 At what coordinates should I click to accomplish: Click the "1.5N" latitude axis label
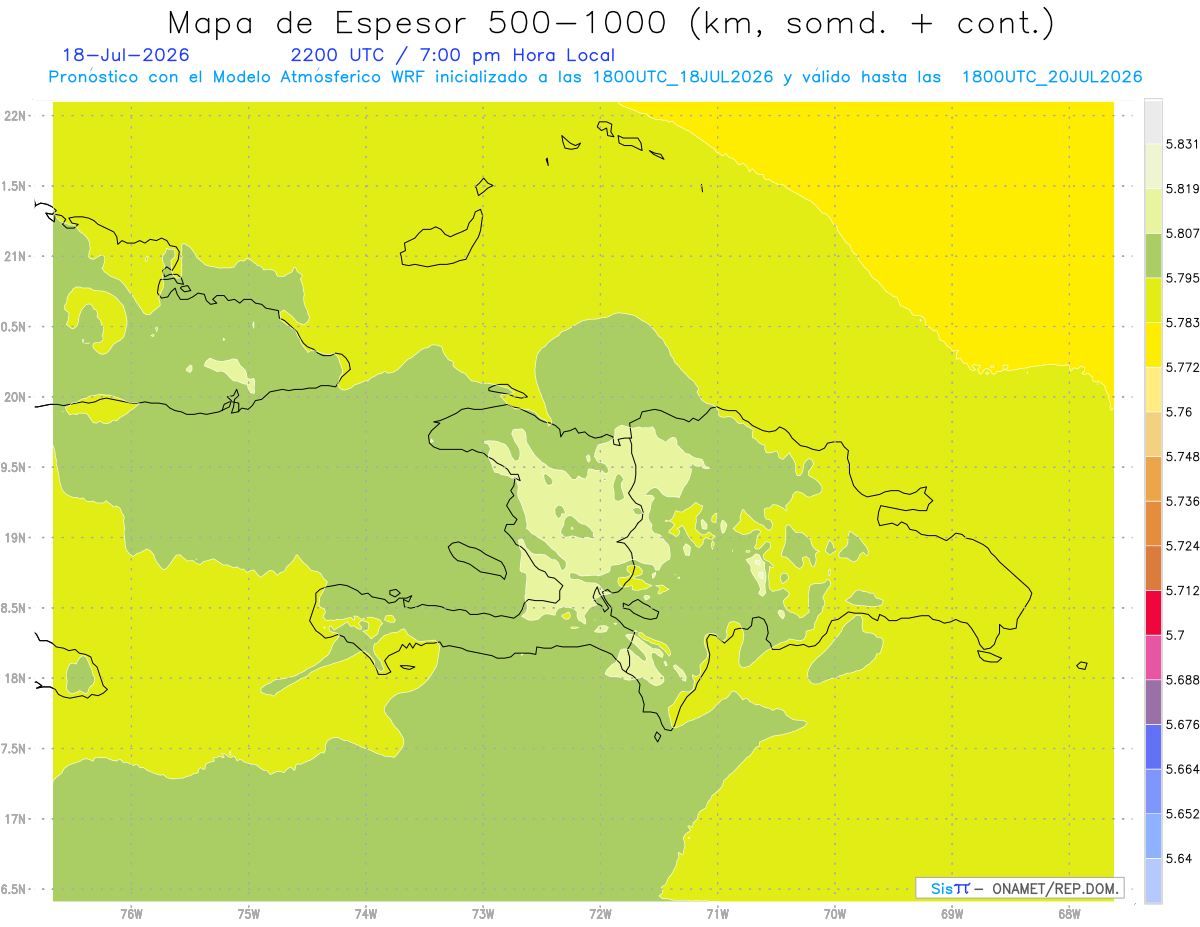(14, 186)
